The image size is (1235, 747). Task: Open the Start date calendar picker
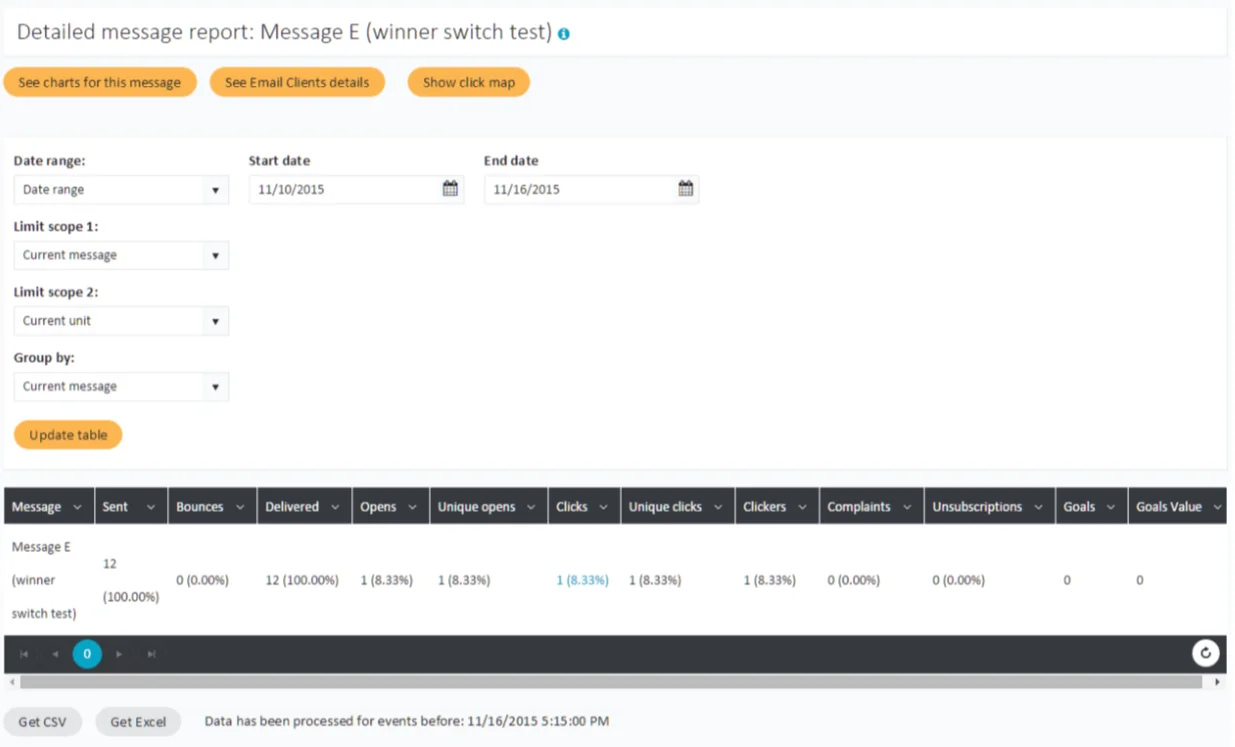click(450, 189)
